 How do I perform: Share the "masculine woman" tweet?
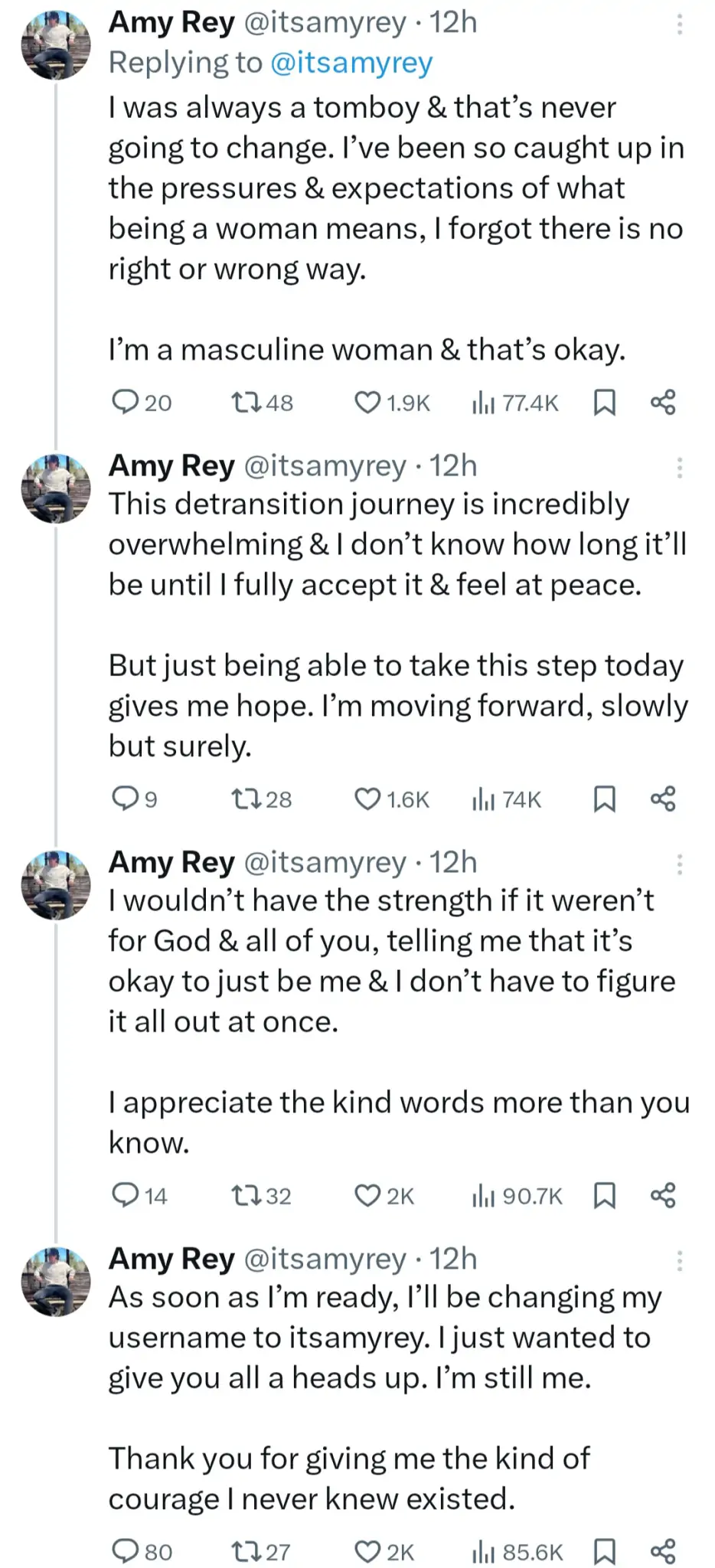(663, 402)
